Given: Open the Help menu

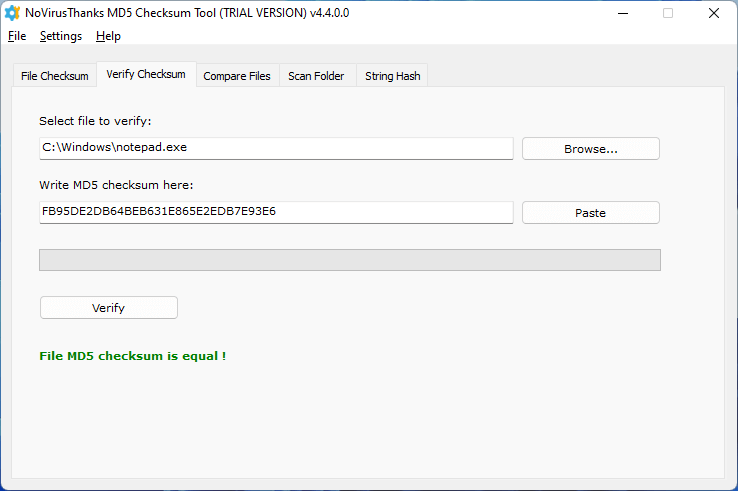Looking at the screenshot, I should pos(108,36).
